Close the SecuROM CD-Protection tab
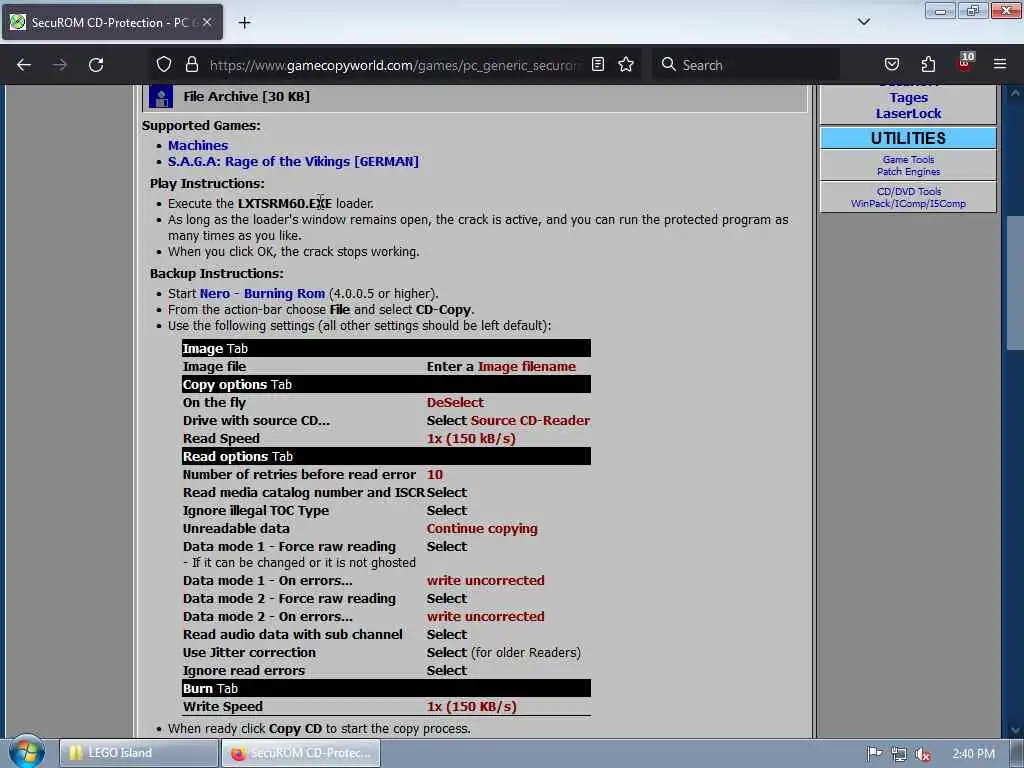Screen dimensions: 1024x768 [x=207, y=22]
